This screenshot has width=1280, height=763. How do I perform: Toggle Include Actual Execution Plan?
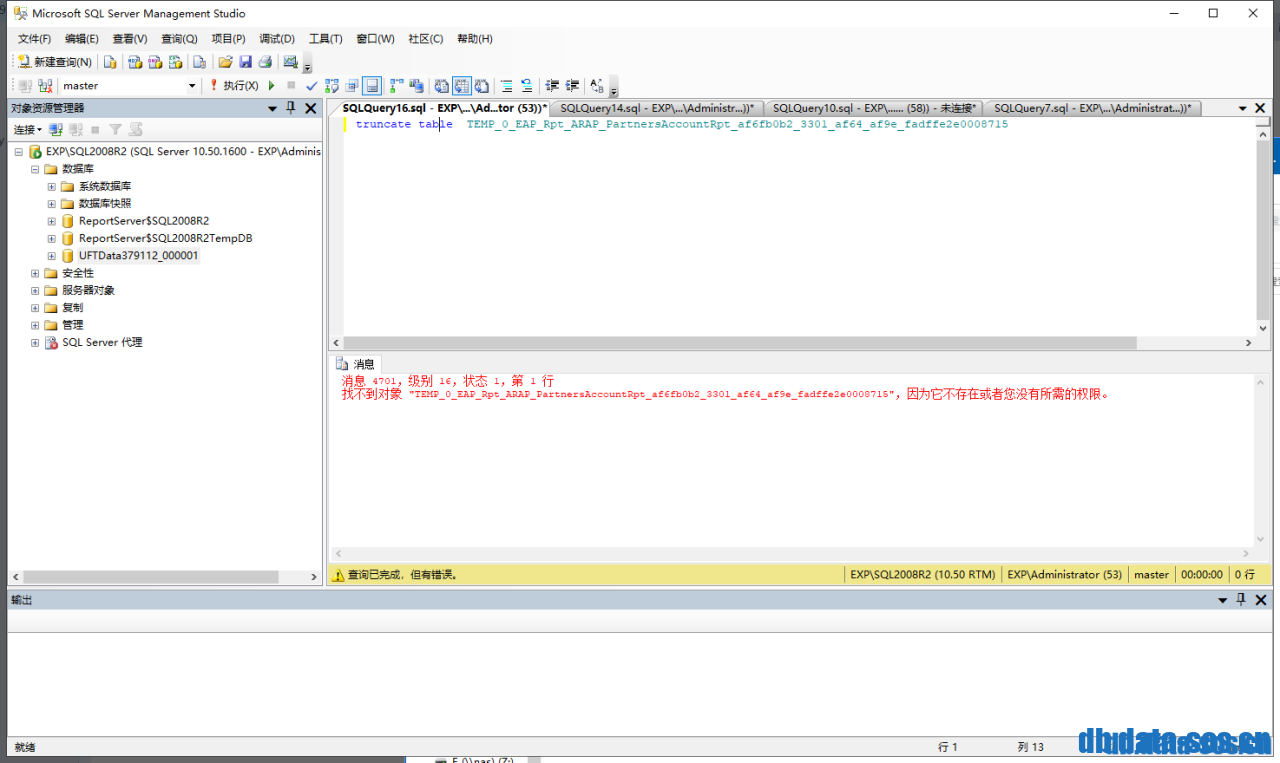(x=396, y=86)
